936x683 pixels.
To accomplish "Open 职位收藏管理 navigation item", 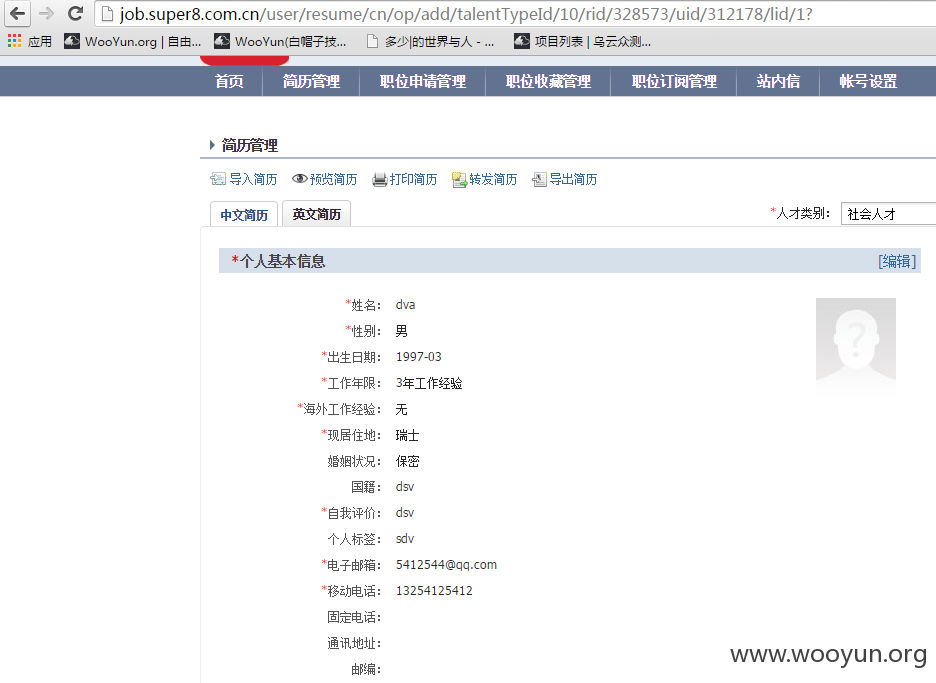I will [548, 81].
